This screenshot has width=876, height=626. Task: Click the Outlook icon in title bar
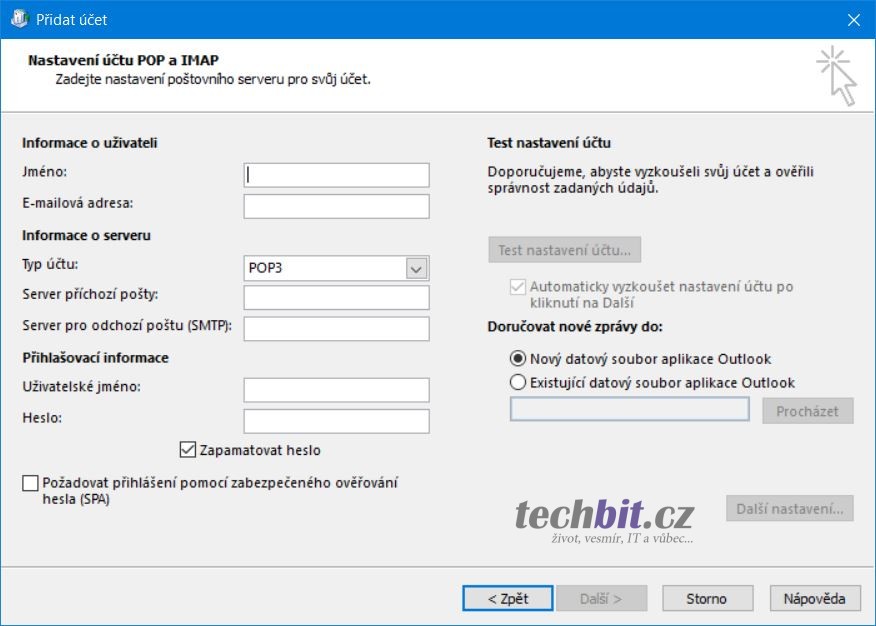(x=18, y=19)
